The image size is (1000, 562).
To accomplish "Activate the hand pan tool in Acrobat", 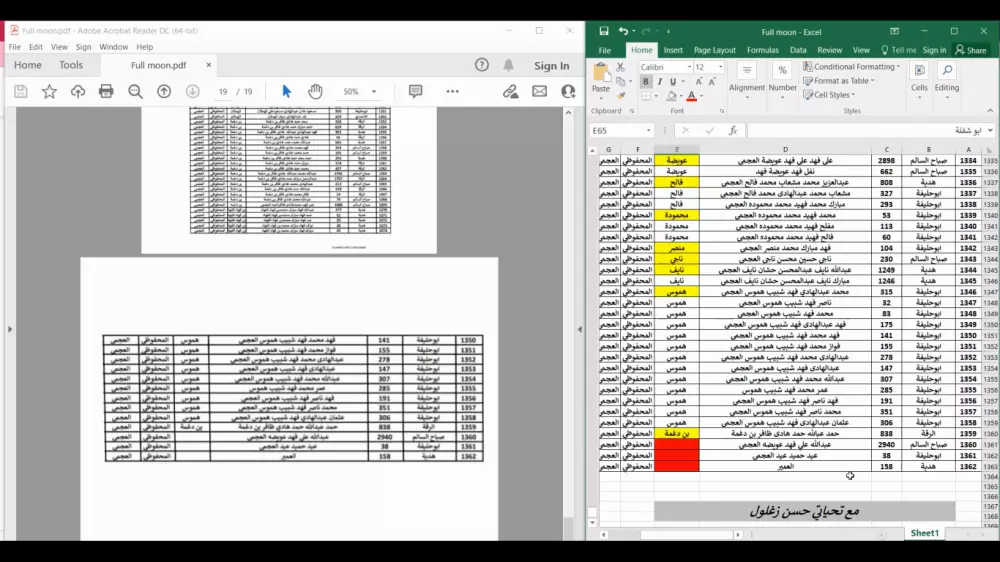I will (315, 92).
